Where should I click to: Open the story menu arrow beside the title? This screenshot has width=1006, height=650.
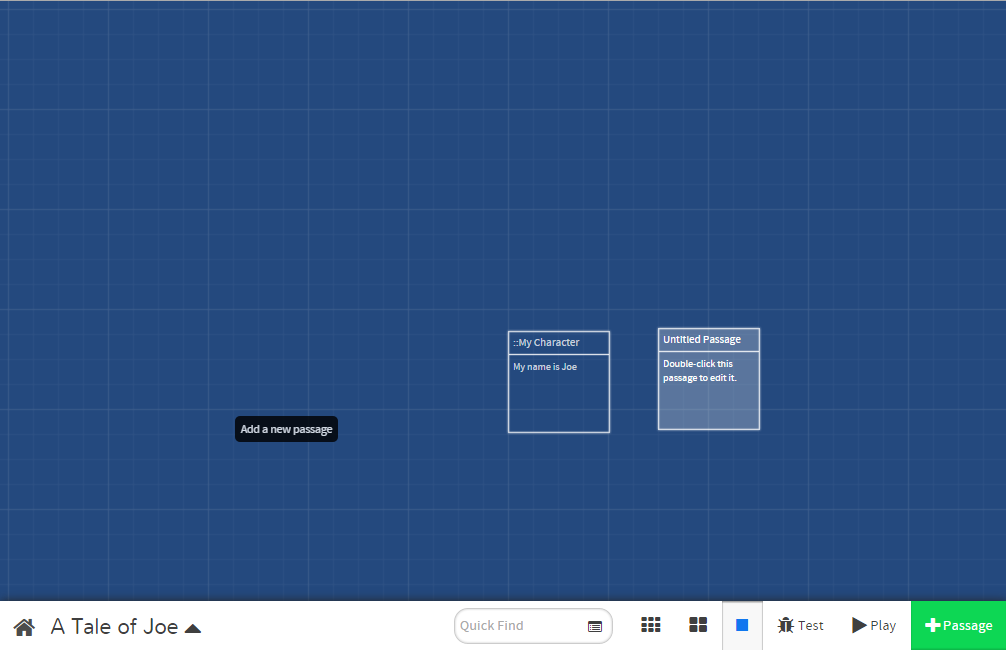[193, 628]
